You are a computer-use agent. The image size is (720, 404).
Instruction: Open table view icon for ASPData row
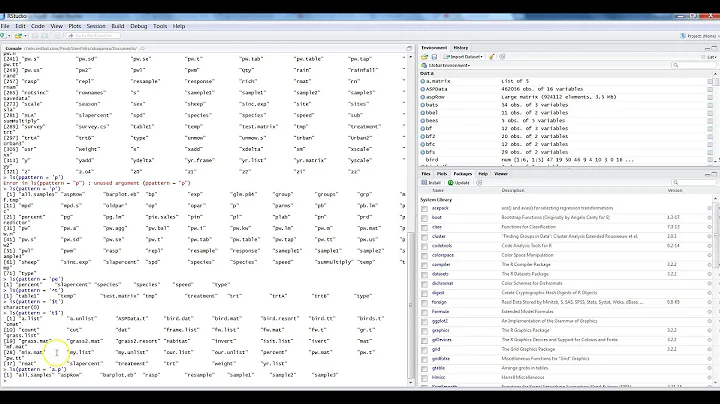point(710,89)
